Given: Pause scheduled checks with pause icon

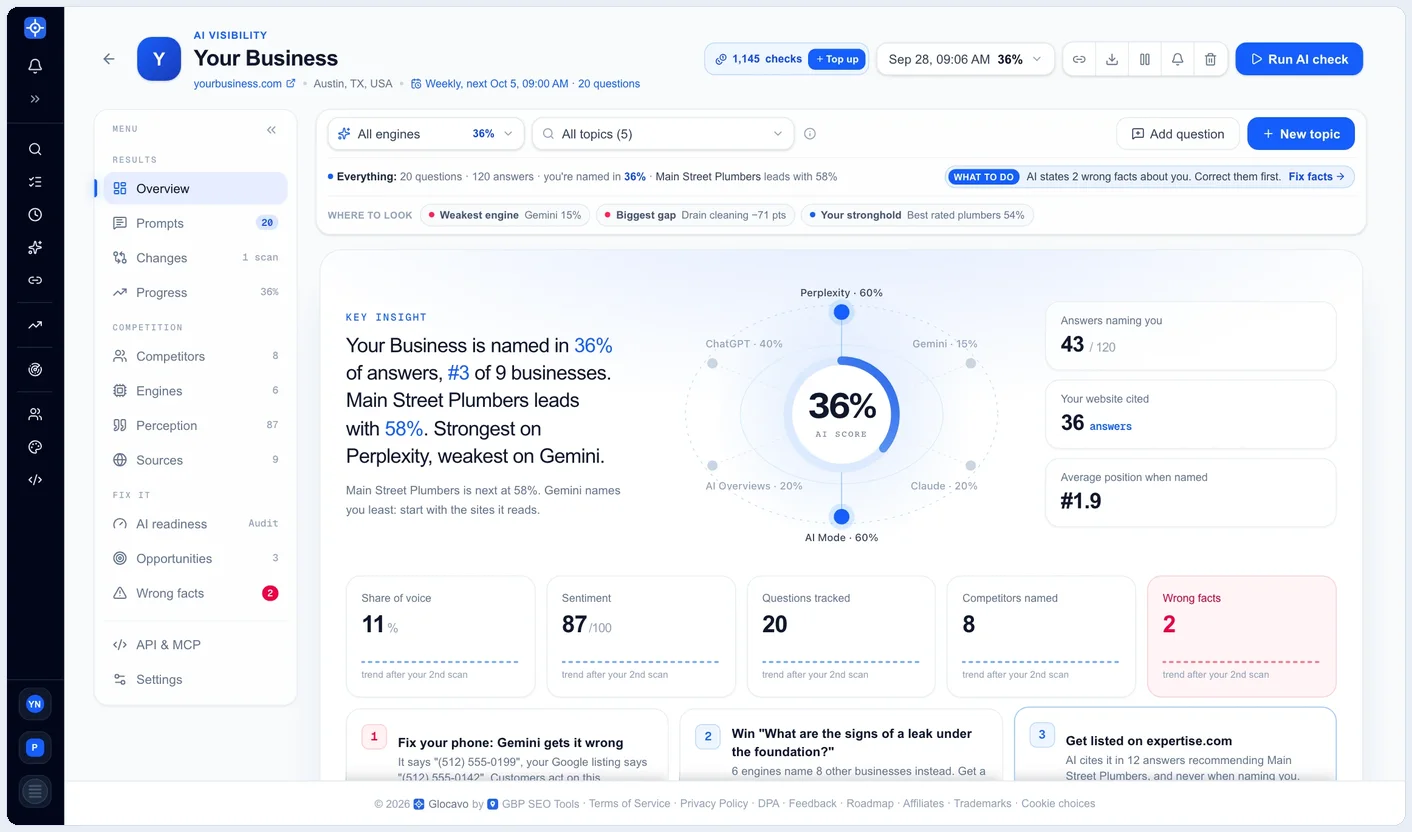Looking at the screenshot, I should coord(1145,59).
